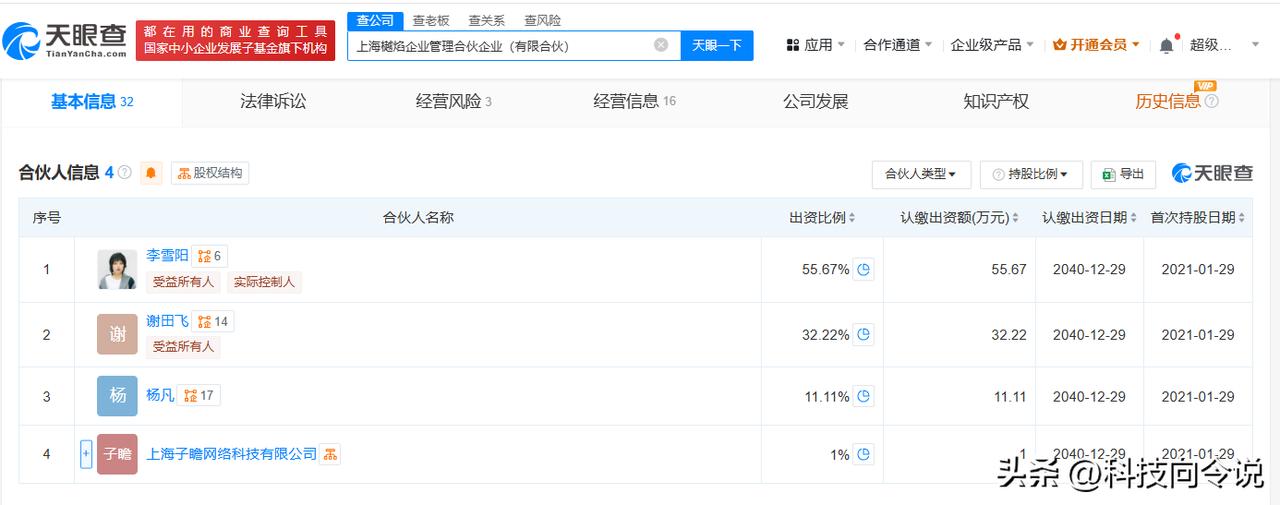Screen dimensions: 1280x505
Task: Open partner 谢田飞's profile link
Action: pyautogui.click(x=167, y=321)
